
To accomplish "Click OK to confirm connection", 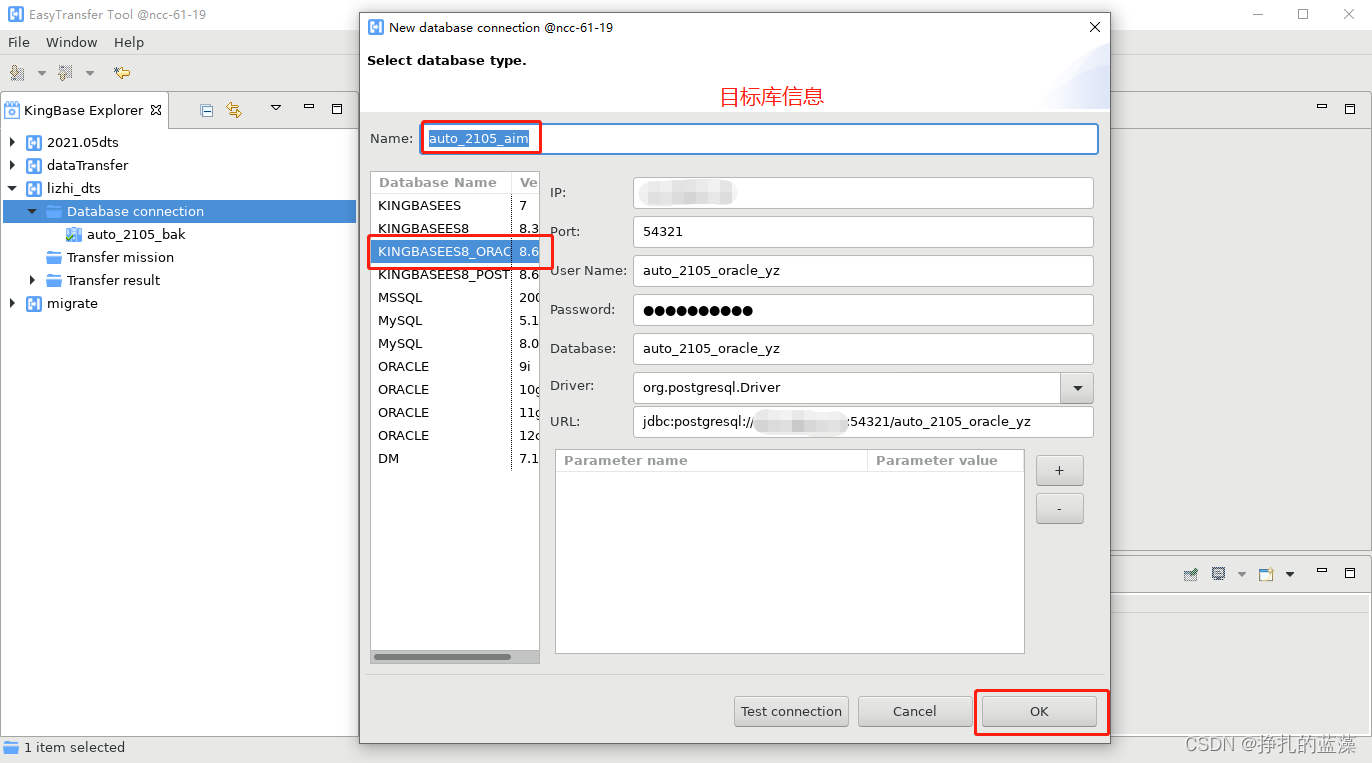I will point(1039,711).
